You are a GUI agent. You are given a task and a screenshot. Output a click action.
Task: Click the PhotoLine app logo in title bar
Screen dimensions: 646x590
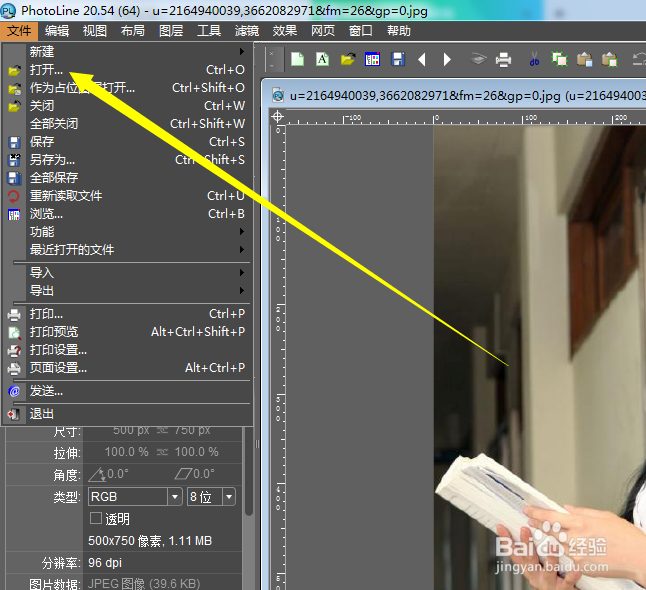tap(8, 11)
